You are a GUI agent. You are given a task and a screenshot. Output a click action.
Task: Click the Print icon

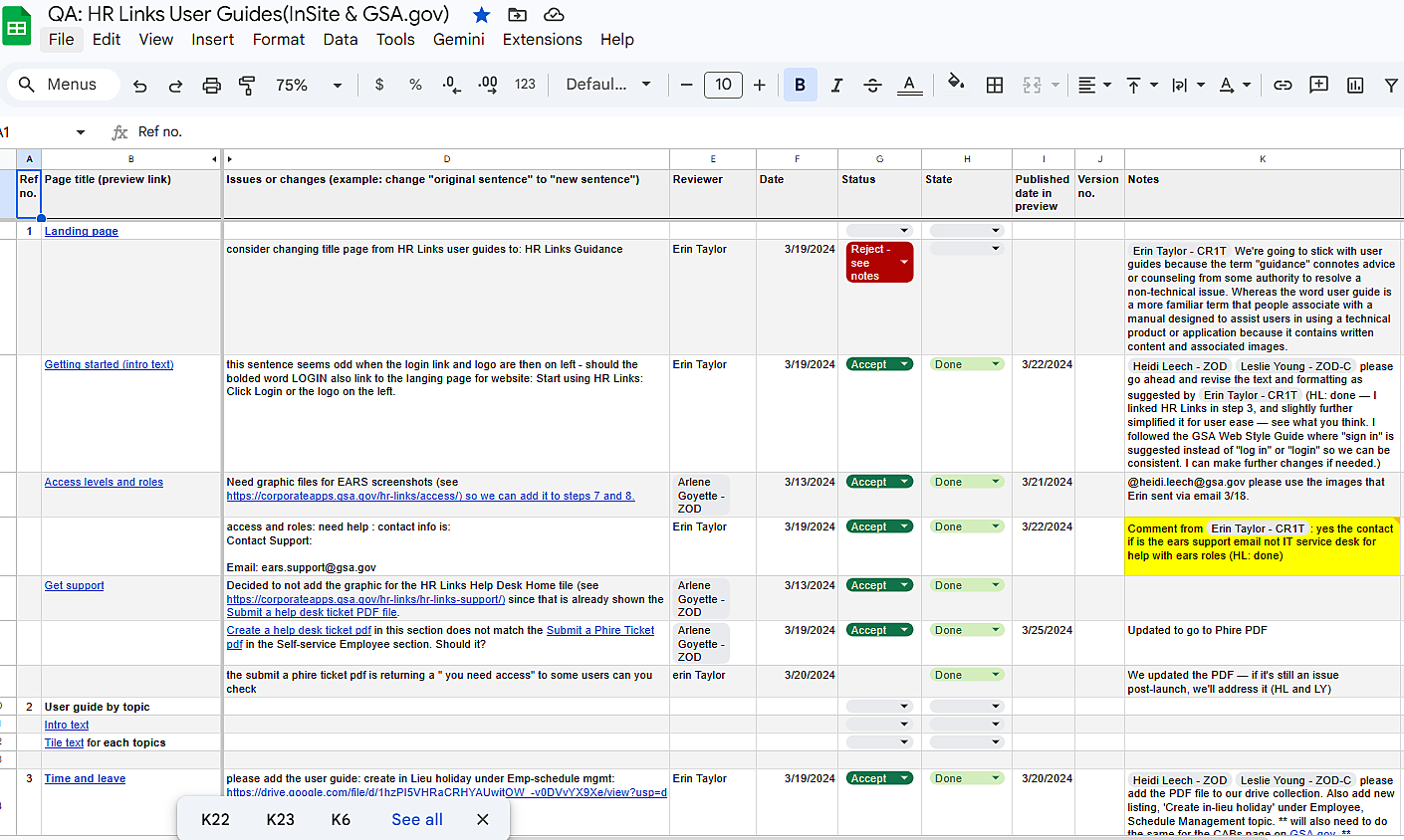[211, 86]
